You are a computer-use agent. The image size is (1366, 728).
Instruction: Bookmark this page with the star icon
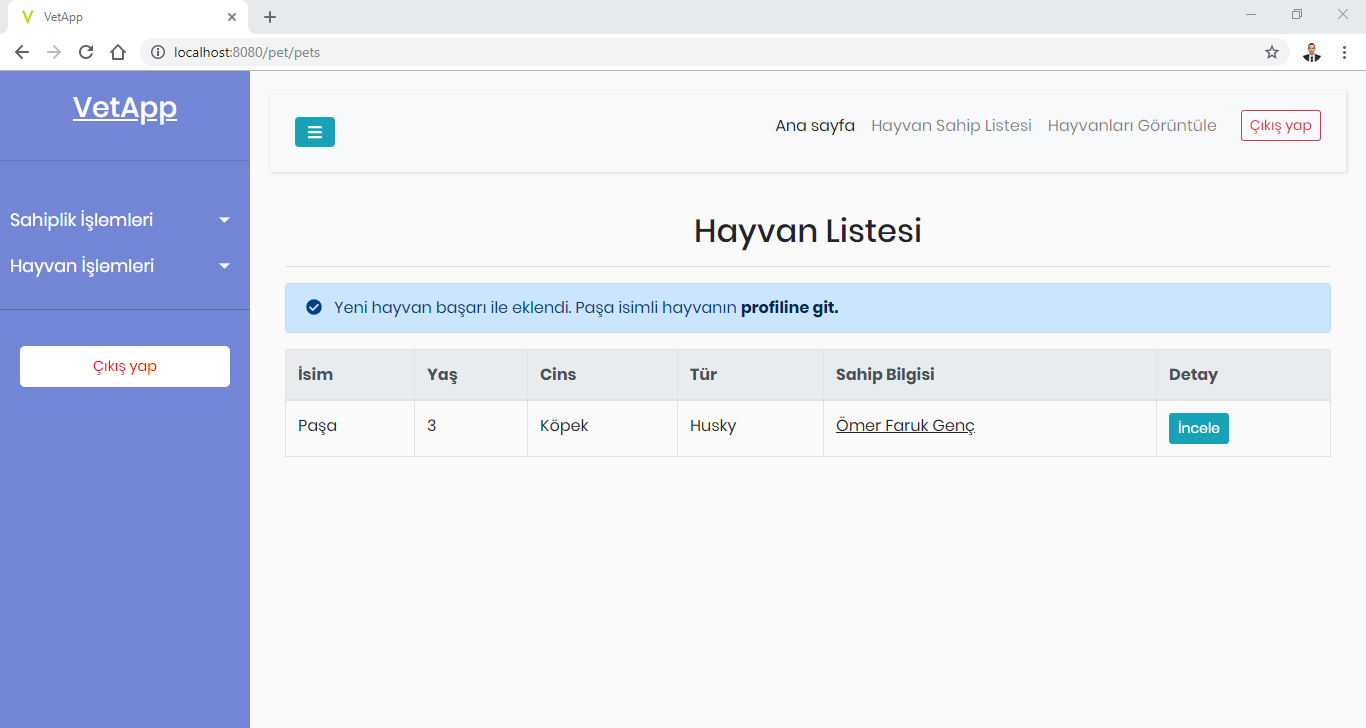(x=1271, y=52)
